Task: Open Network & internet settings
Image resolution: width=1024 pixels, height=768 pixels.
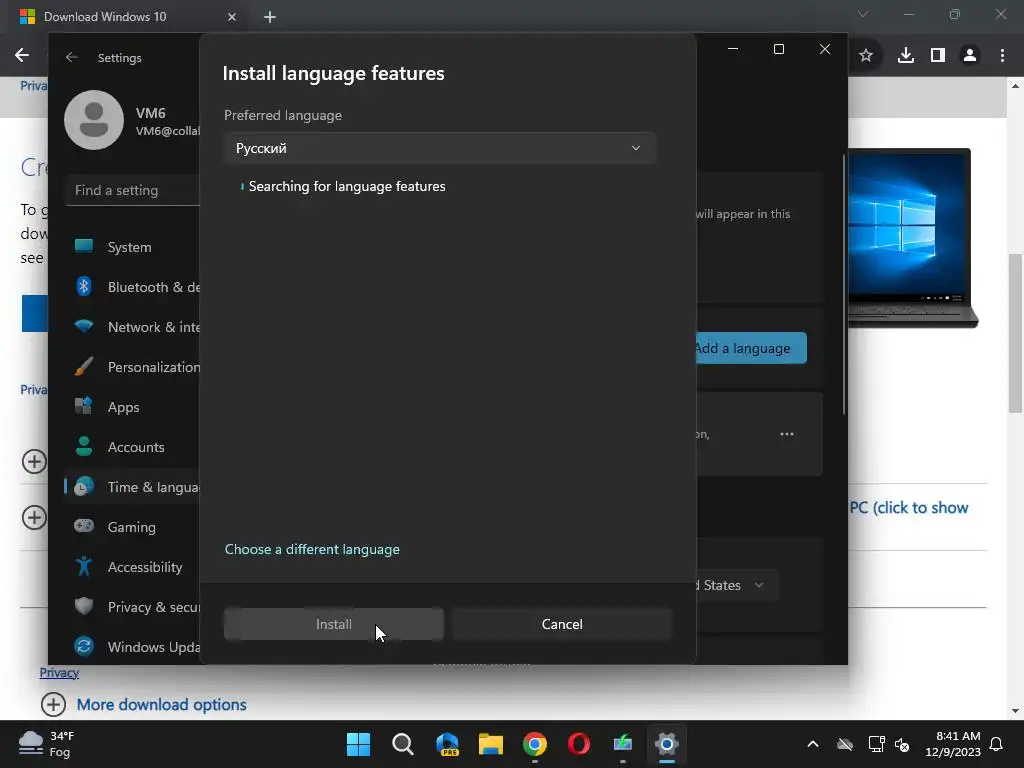Action: [133, 327]
